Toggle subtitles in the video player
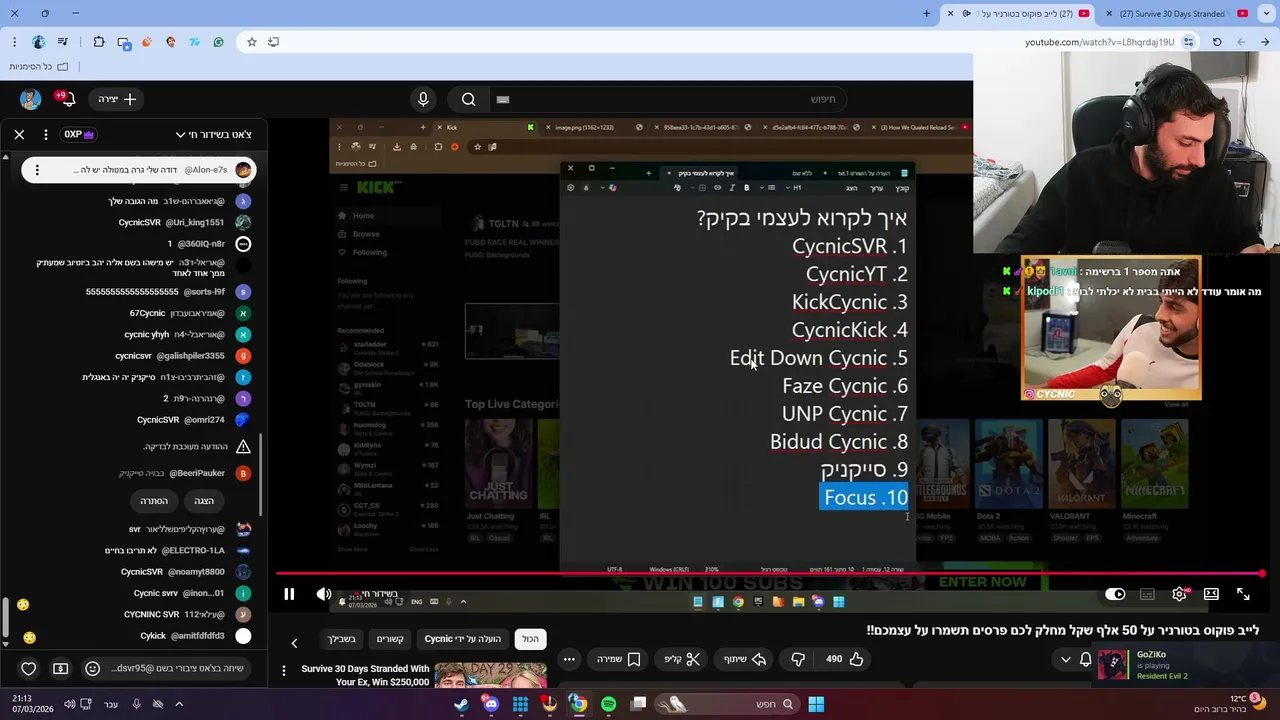The width and height of the screenshot is (1280, 720). coord(1147,594)
